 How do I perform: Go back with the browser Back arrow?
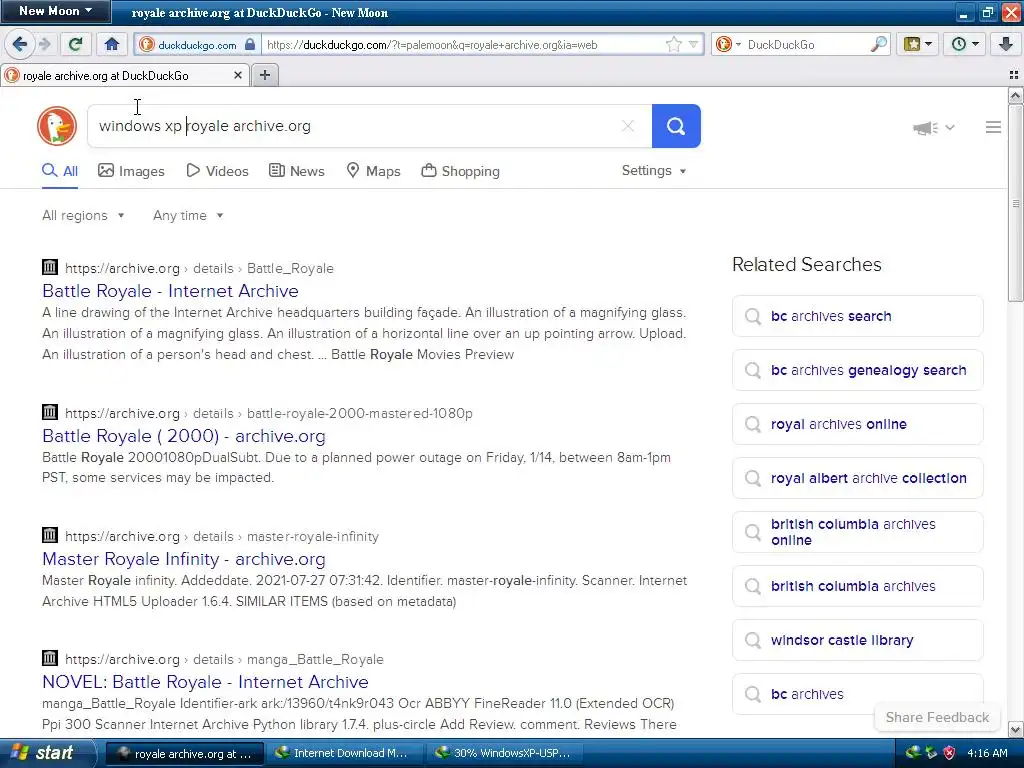pyautogui.click(x=19, y=44)
